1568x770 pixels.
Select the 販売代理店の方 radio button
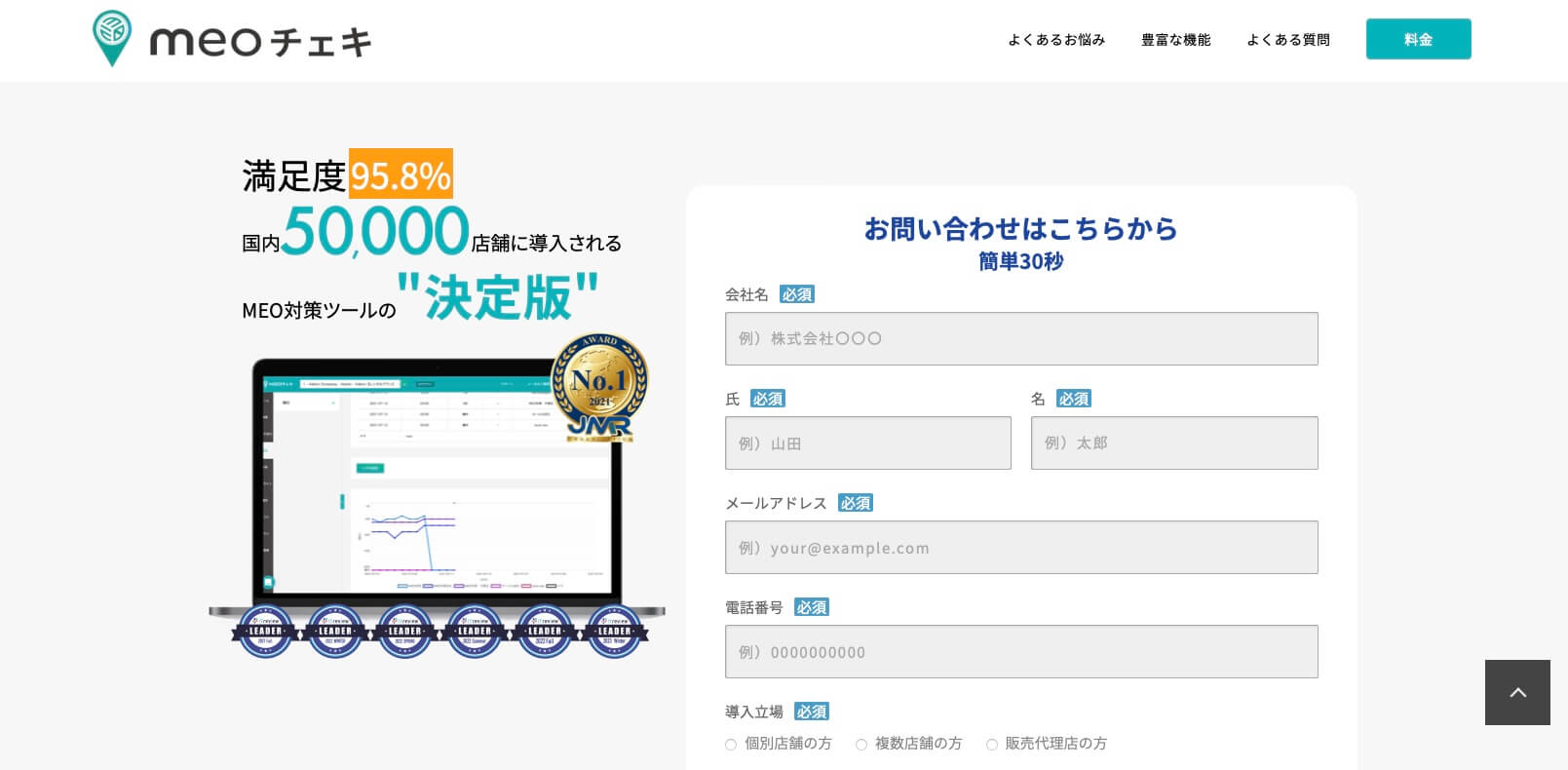click(x=992, y=745)
